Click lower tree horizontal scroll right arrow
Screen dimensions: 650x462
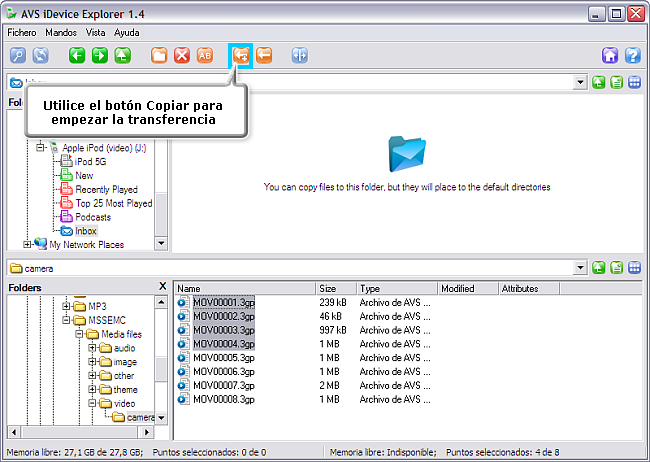coord(147,432)
